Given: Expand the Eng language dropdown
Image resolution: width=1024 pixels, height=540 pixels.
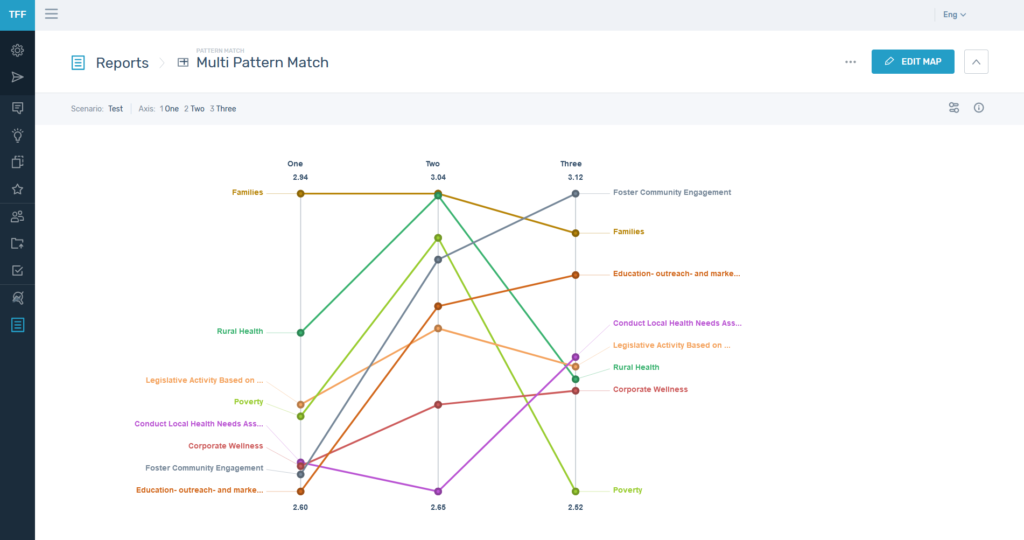Looking at the screenshot, I should point(954,15).
